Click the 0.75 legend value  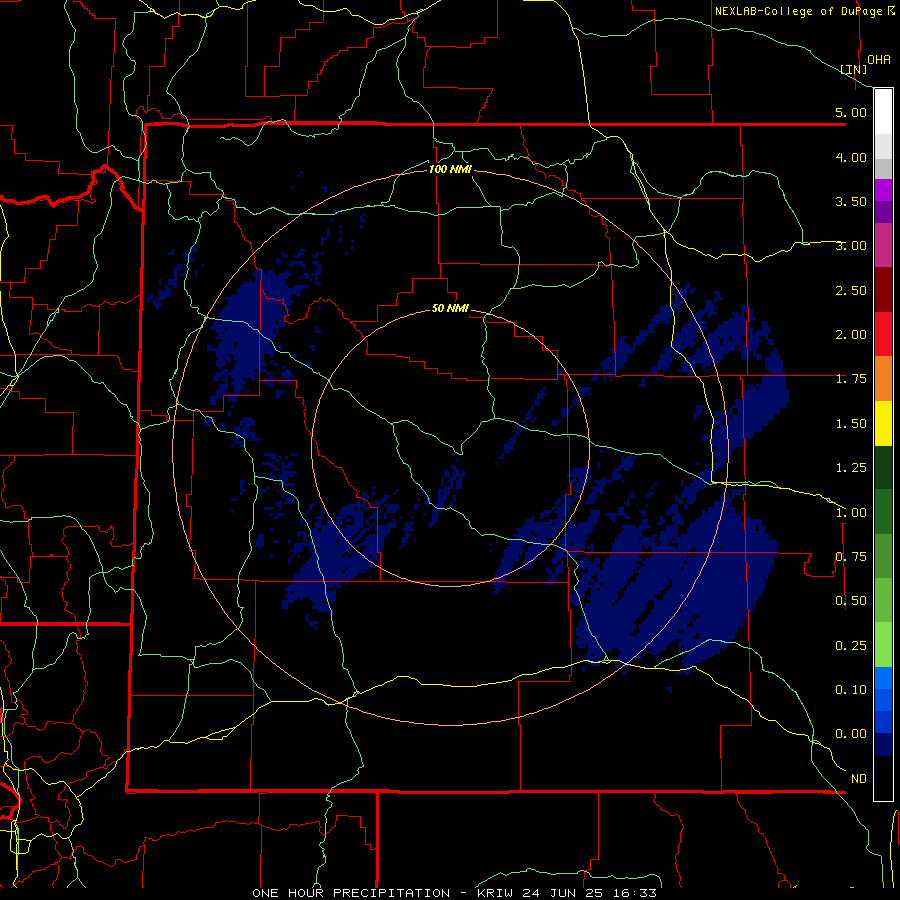coord(851,557)
